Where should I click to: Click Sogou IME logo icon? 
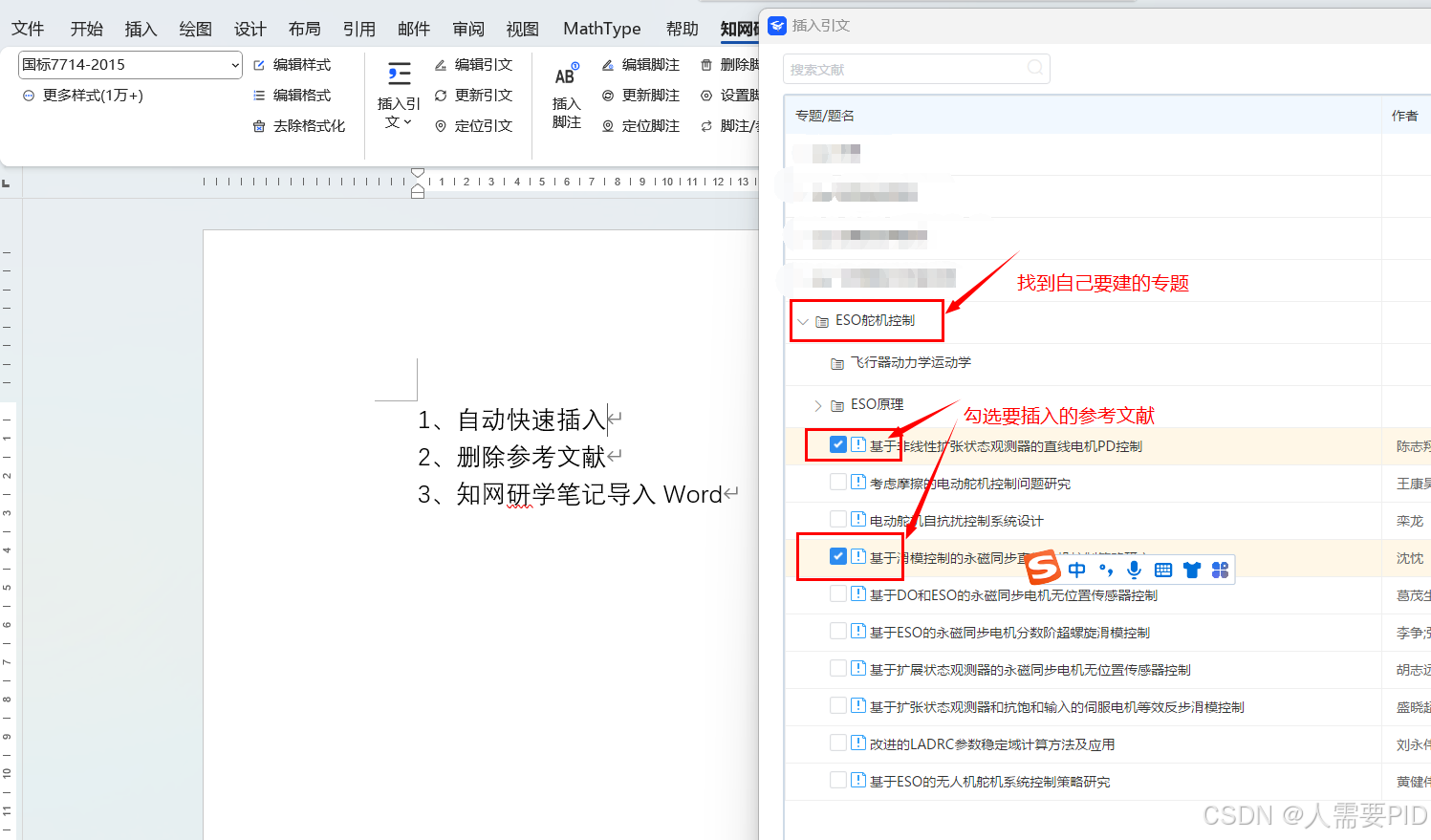point(1043,569)
